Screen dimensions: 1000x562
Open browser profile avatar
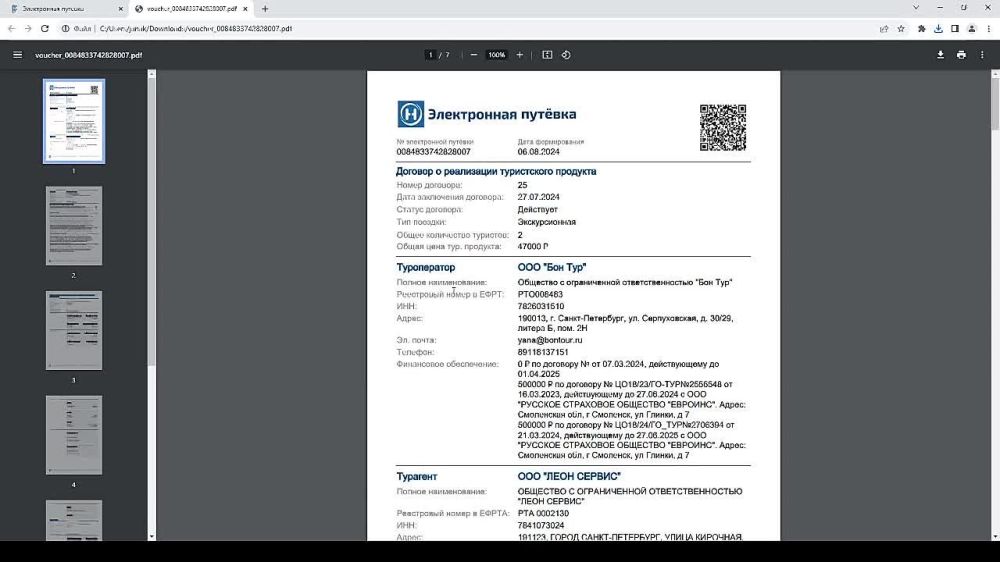(972, 29)
